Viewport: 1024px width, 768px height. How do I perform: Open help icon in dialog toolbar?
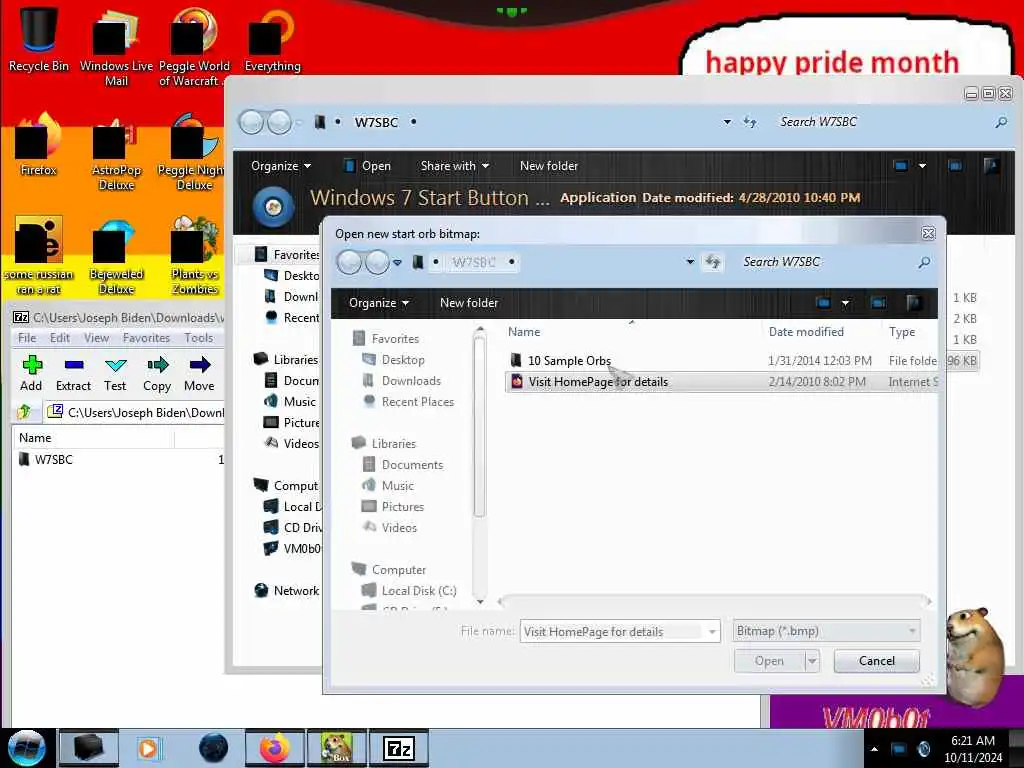click(x=914, y=302)
